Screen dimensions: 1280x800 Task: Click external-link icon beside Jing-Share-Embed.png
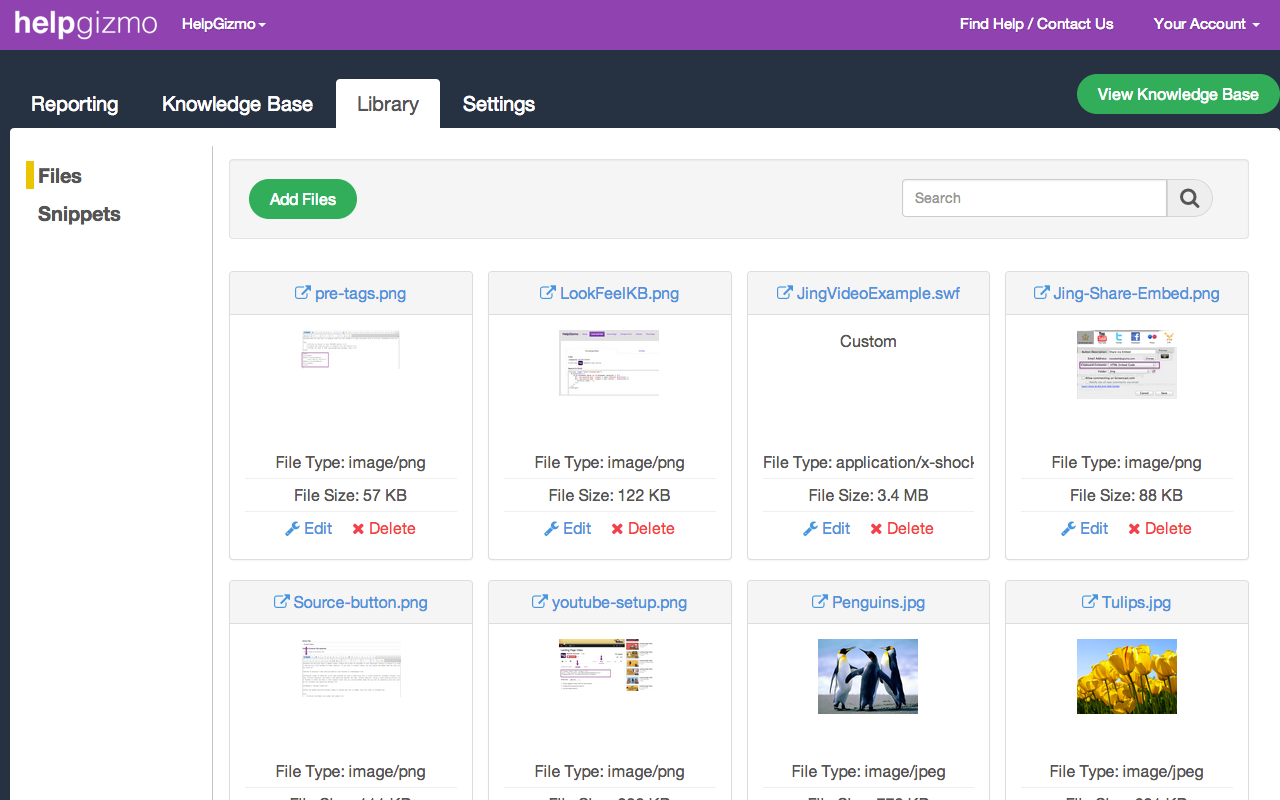[x=1041, y=293]
